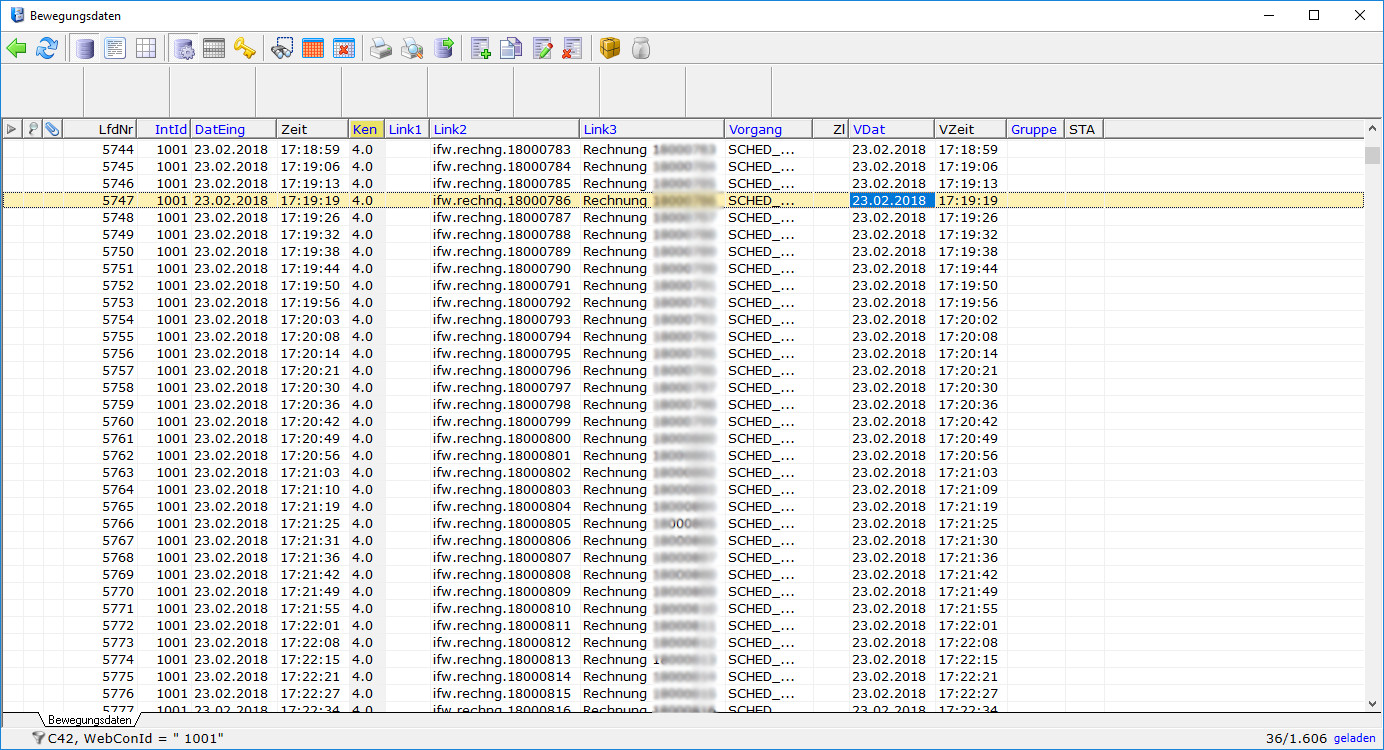Open search with binoculars icon

tap(282, 48)
